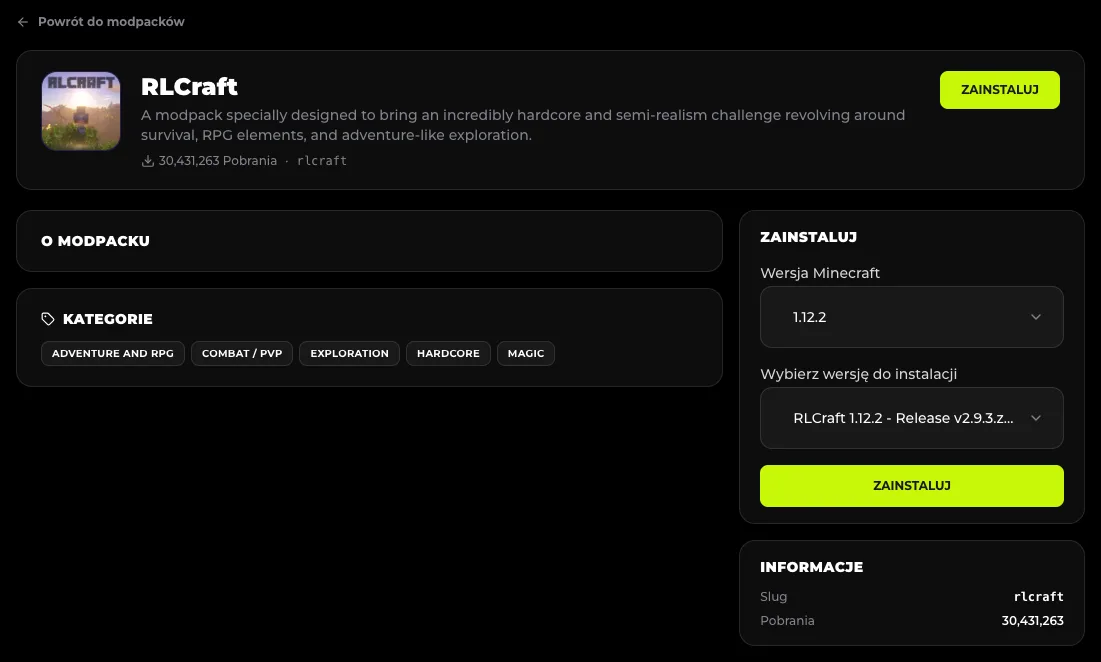Viewport: 1101px width, 662px height.
Task: Open the RLCraft modpack logo thumbnail
Action: pyautogui.click(x=81, y=111)
